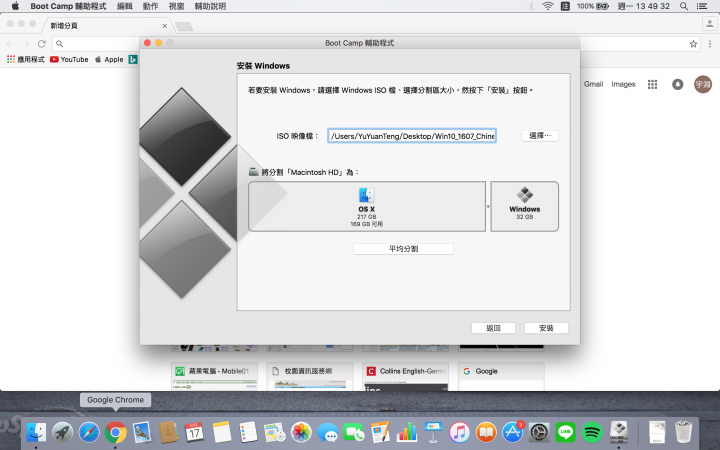Bookmark page with star icon in Chrome
The width and height of the screenshot is (720, 450).
pyautogui.click(x=693, y=44)
